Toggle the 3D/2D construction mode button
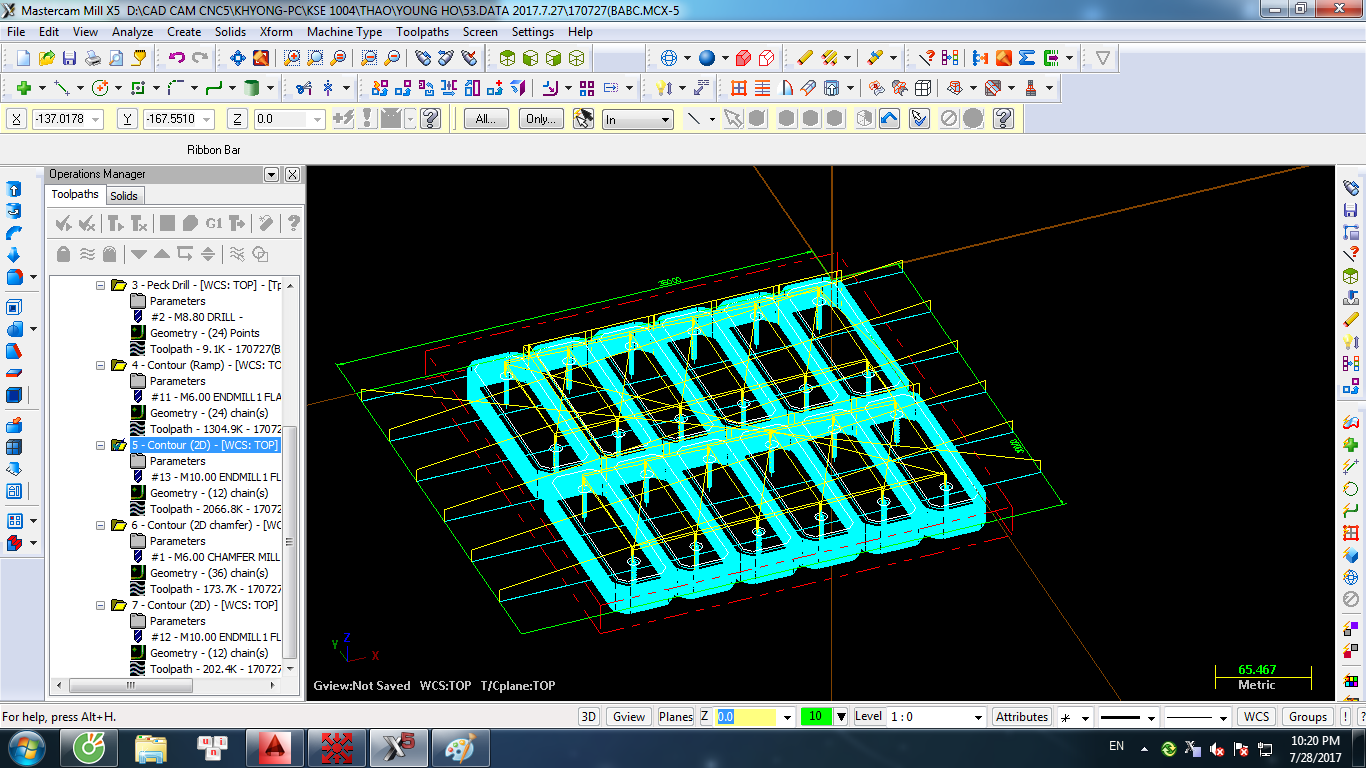This screenshot has height=768, width=1366. 589,716
